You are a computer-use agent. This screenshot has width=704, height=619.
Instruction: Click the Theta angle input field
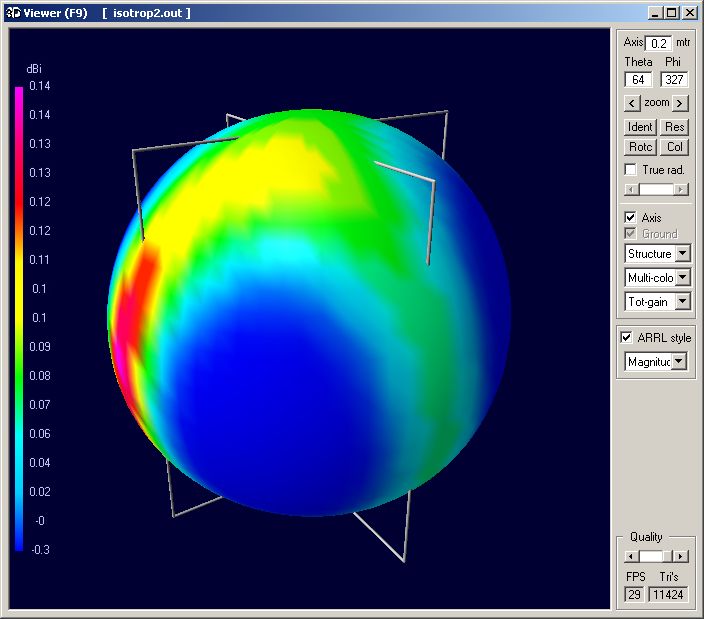point(639,80)
